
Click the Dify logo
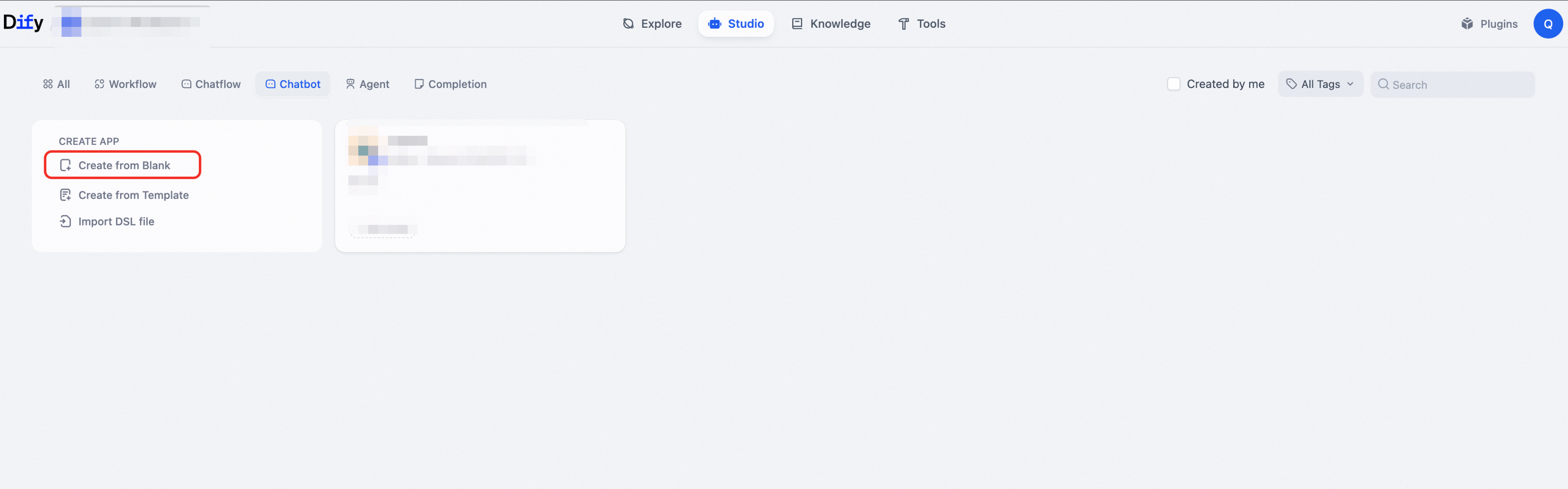(x=23, y=23)
